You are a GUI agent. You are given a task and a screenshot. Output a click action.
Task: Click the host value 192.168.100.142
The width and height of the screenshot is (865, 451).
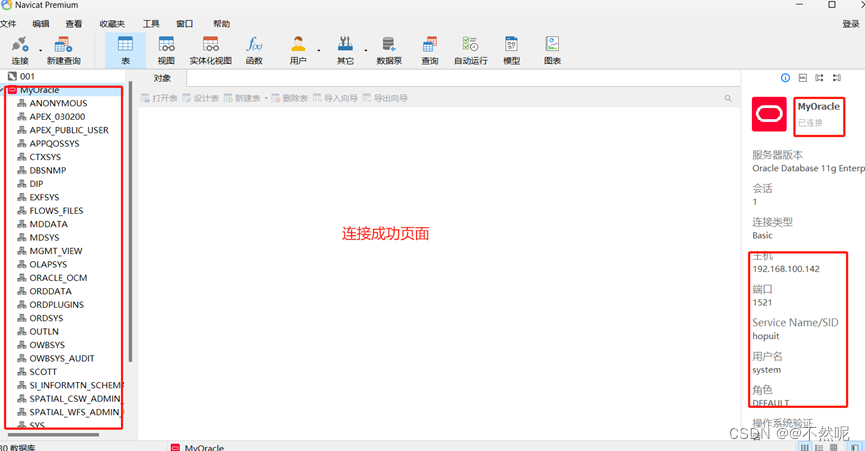786,269
